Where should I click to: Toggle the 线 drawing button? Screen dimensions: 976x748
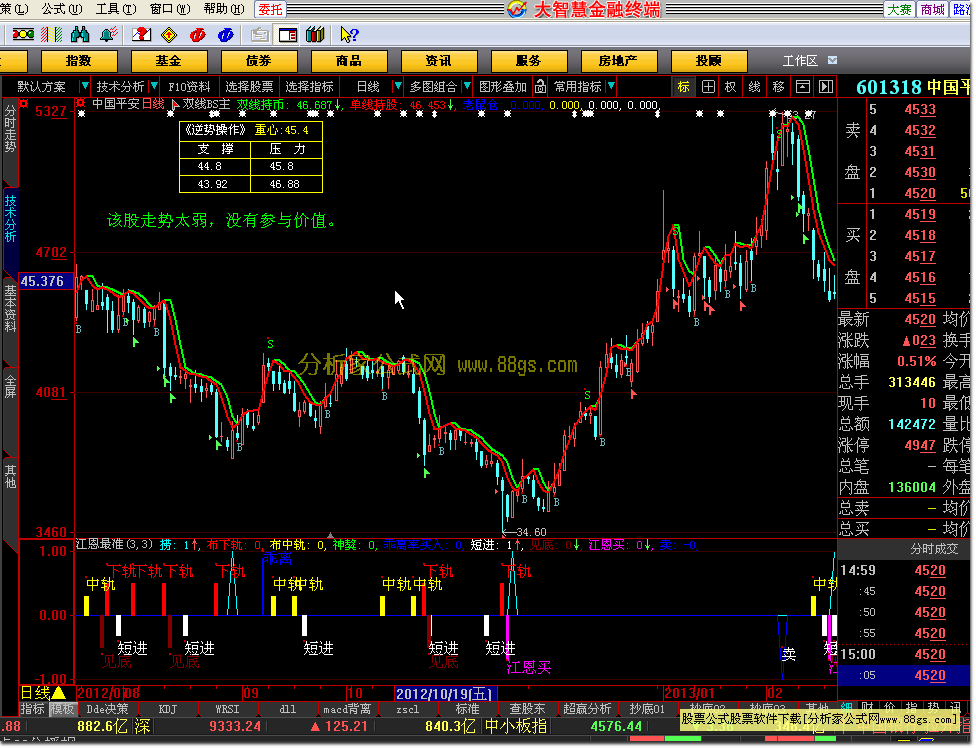coord(754,86)
